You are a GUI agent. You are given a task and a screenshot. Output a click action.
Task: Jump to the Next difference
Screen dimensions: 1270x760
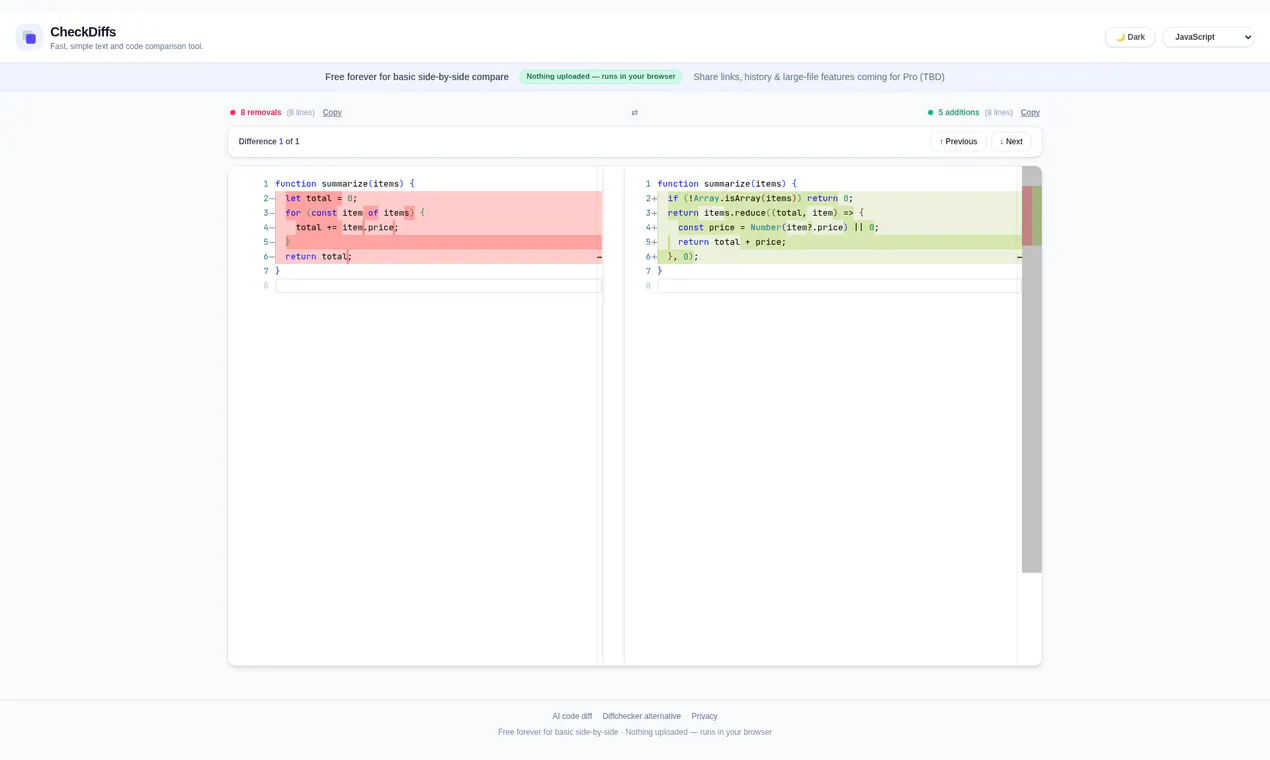pyautogui.click(x=1011, y=142)
